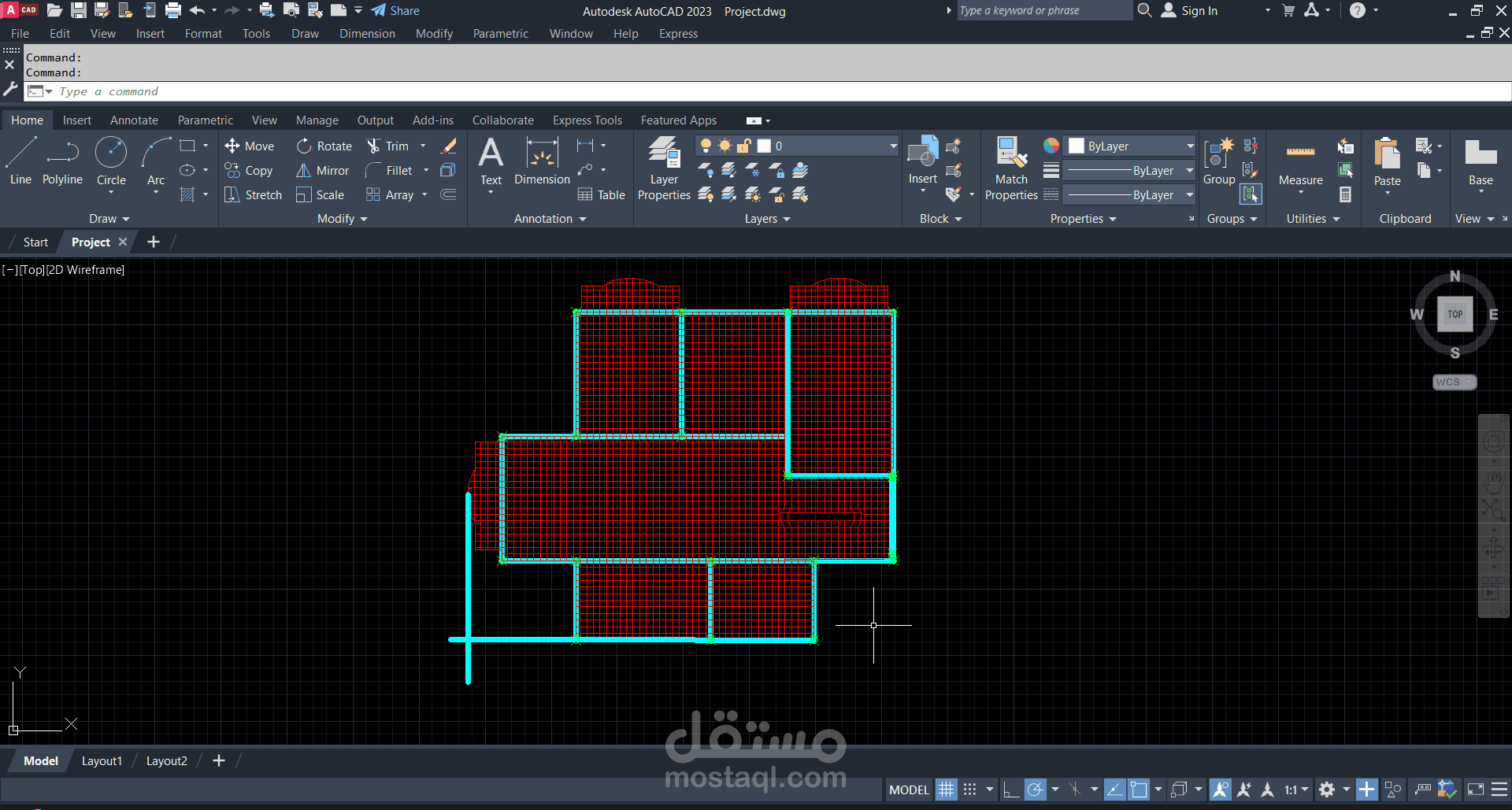Open the Layer Properties manager
This screenshot has width=1512, height=810.
(664, 168)
